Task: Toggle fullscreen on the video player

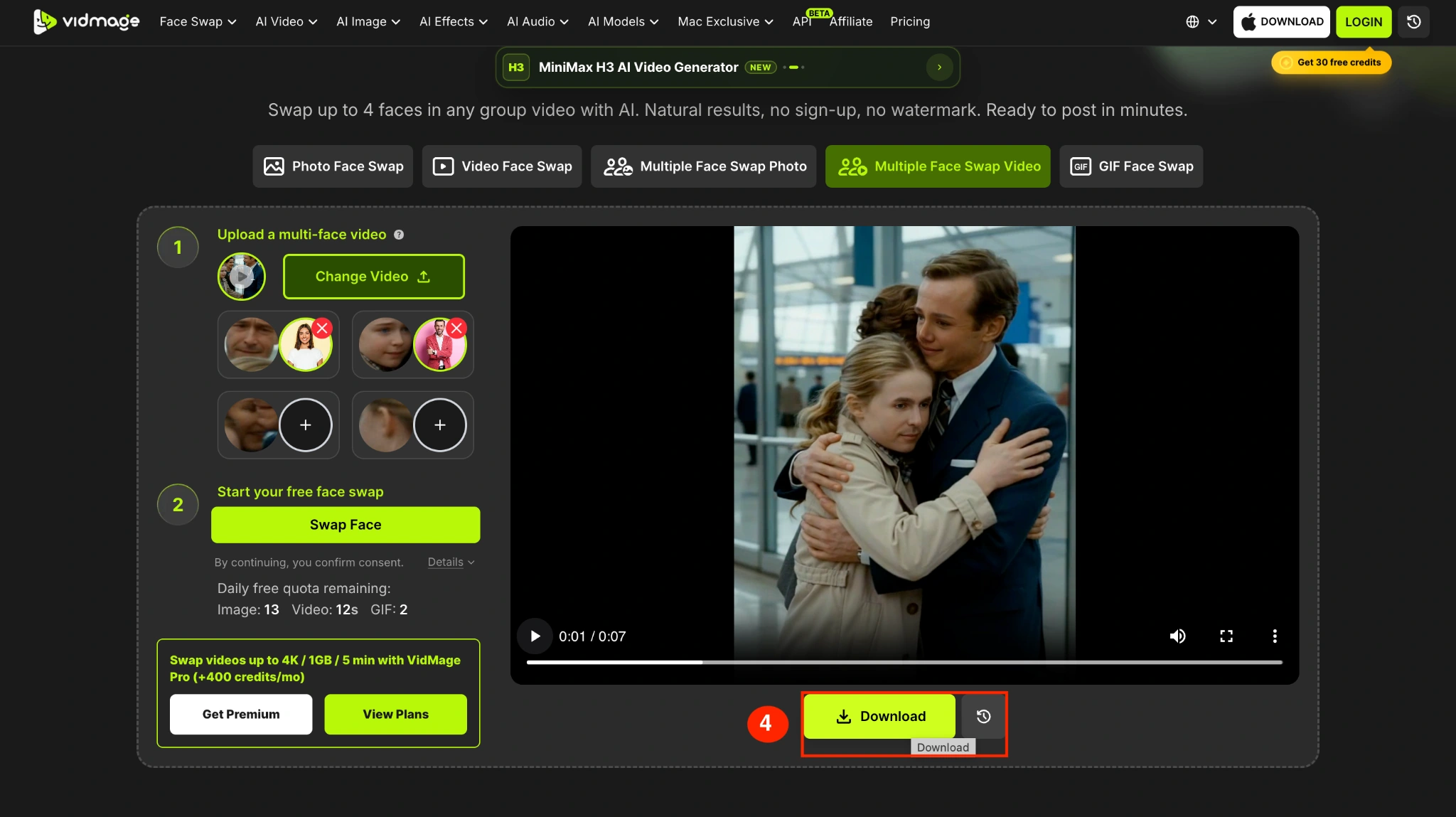Action: [1226, 636]
